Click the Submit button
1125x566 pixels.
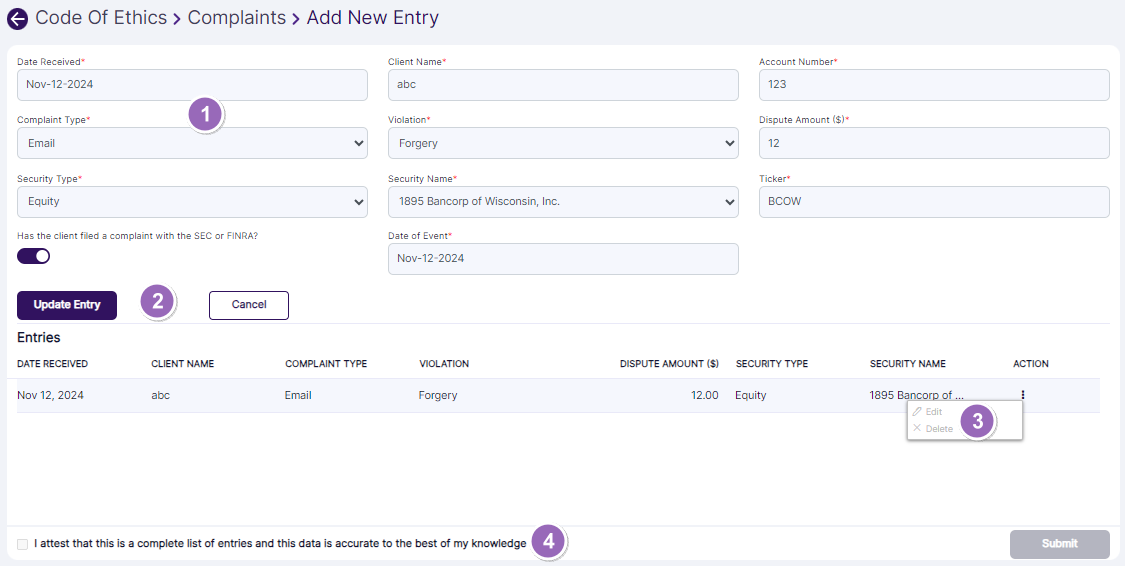pyautogui.click(x=1060, y=544)
